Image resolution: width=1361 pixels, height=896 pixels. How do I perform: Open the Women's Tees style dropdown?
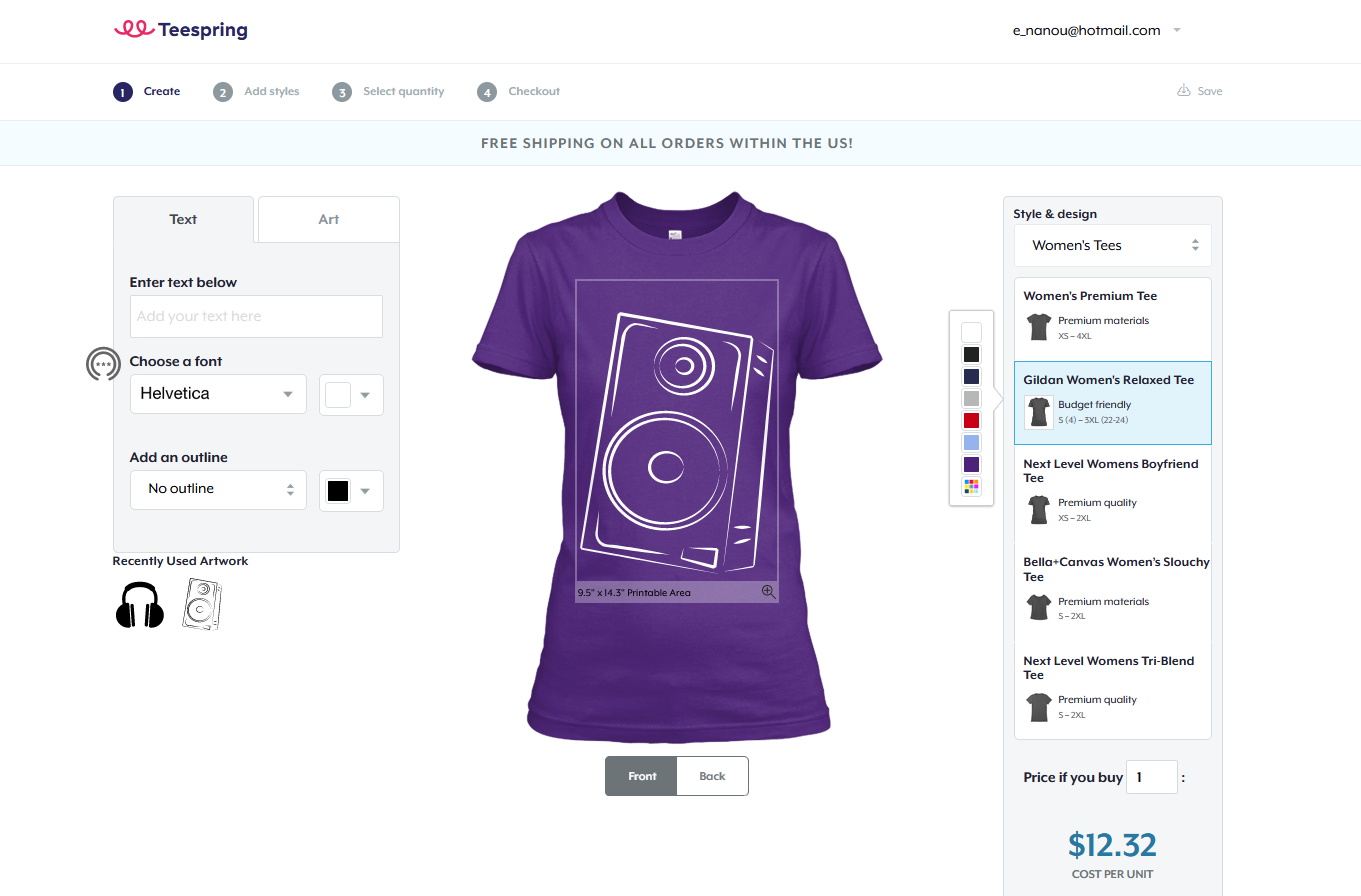pos(1112,246)
